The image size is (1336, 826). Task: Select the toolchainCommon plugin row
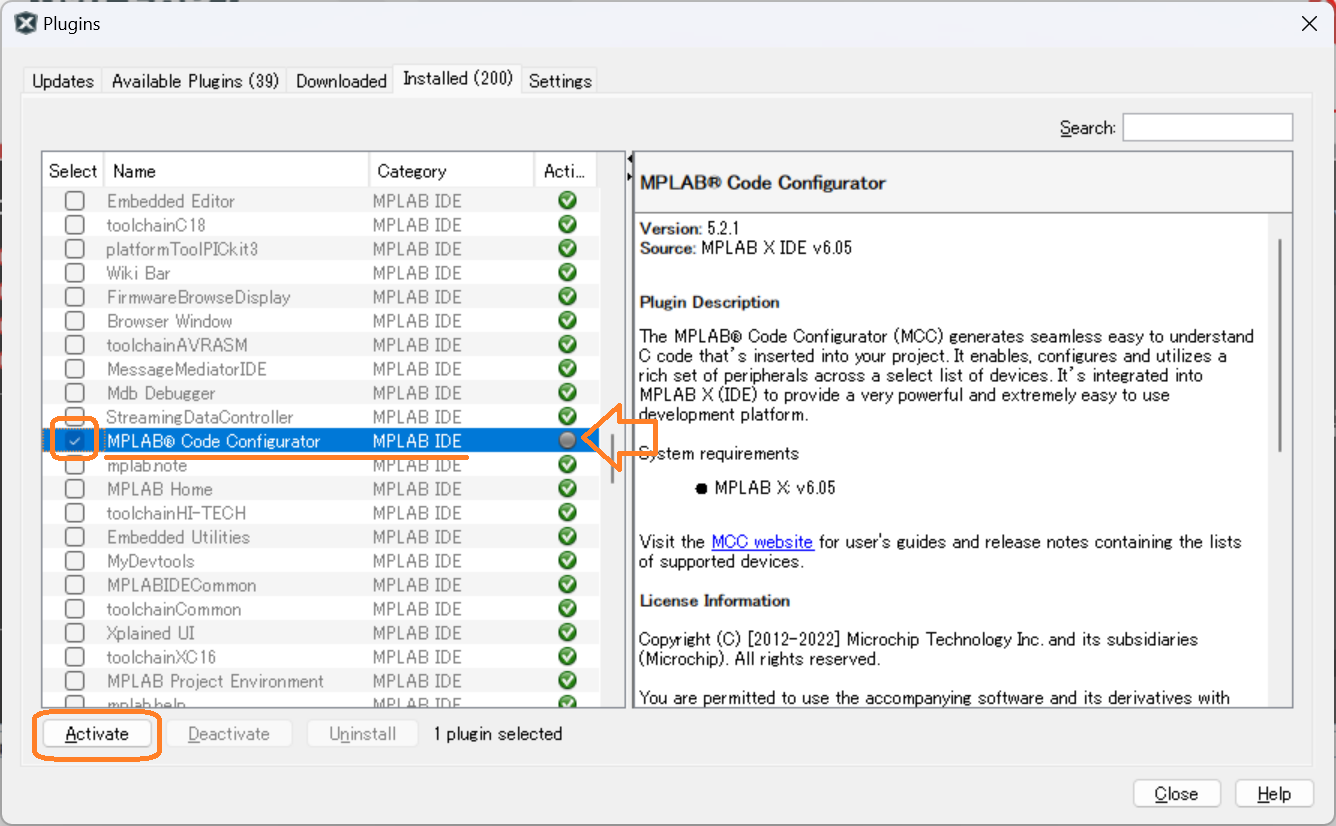coord(320,609)
